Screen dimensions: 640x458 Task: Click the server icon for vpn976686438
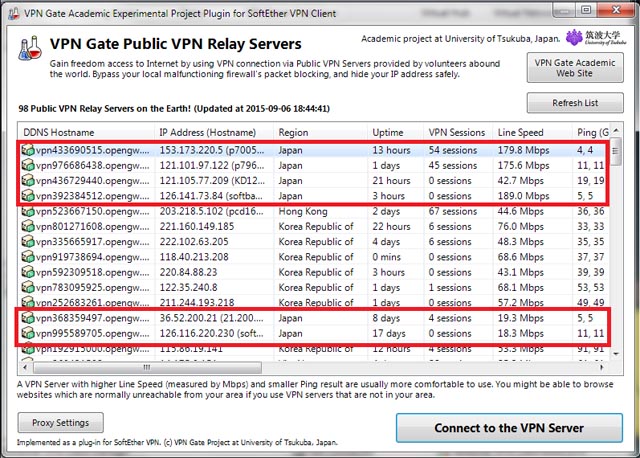(x=28, y=167)
